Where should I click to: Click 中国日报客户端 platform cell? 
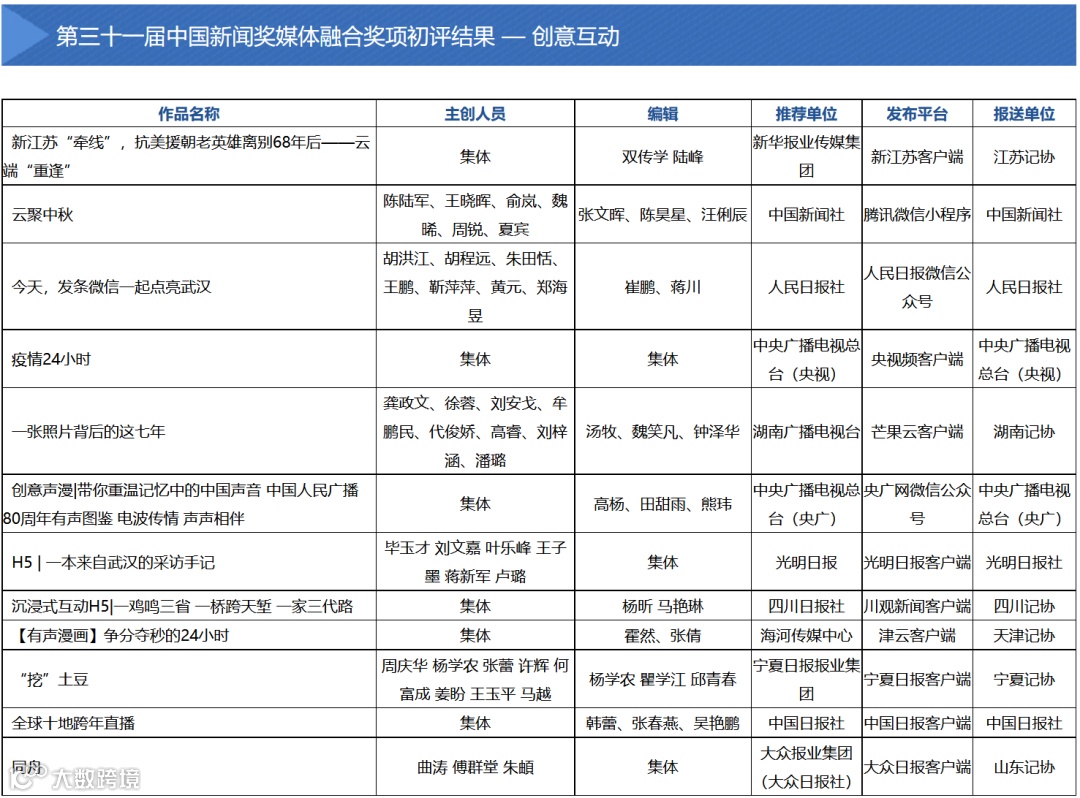point(917,723)
